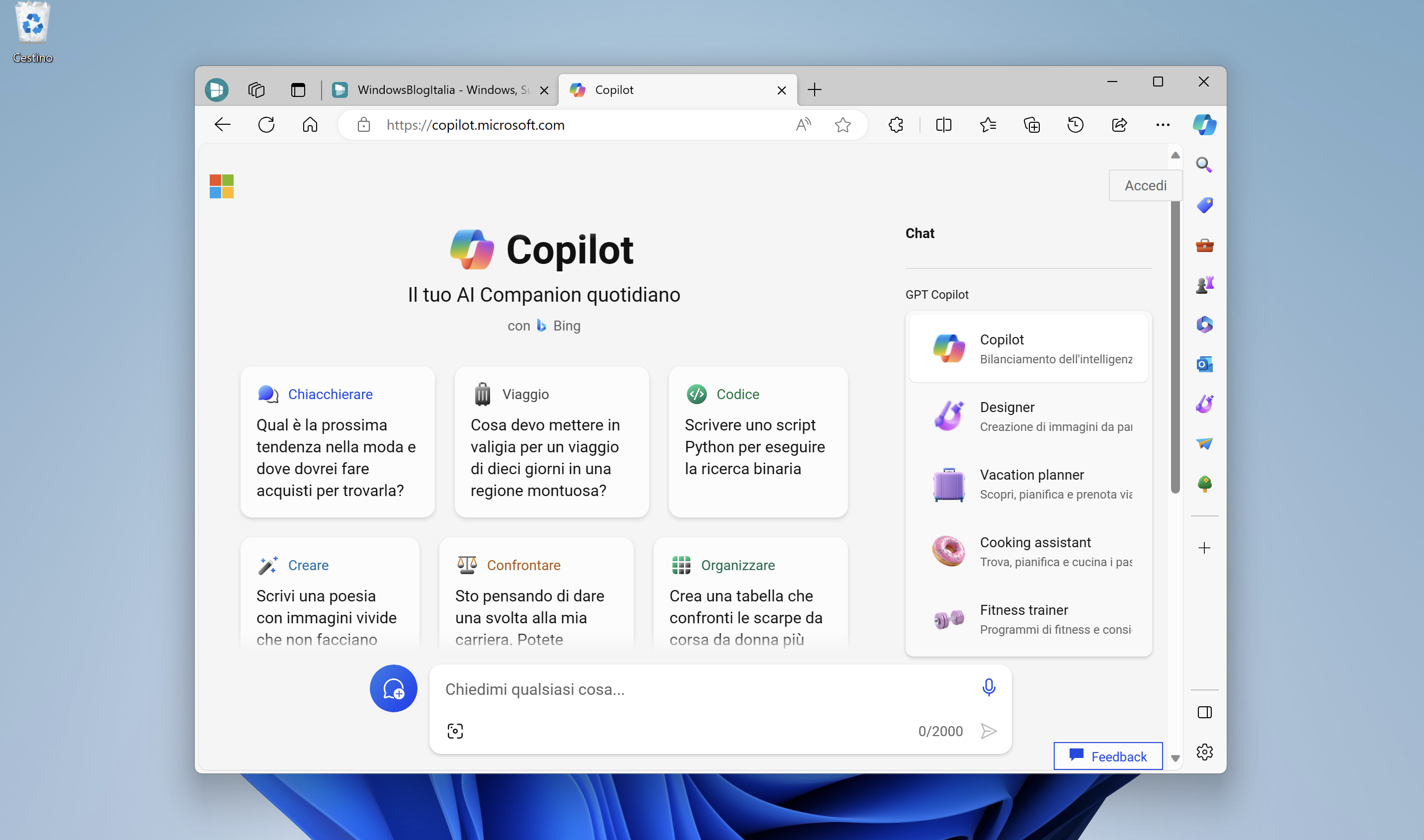Select the Chiacchierare suggestion card

tap(337, 441)
